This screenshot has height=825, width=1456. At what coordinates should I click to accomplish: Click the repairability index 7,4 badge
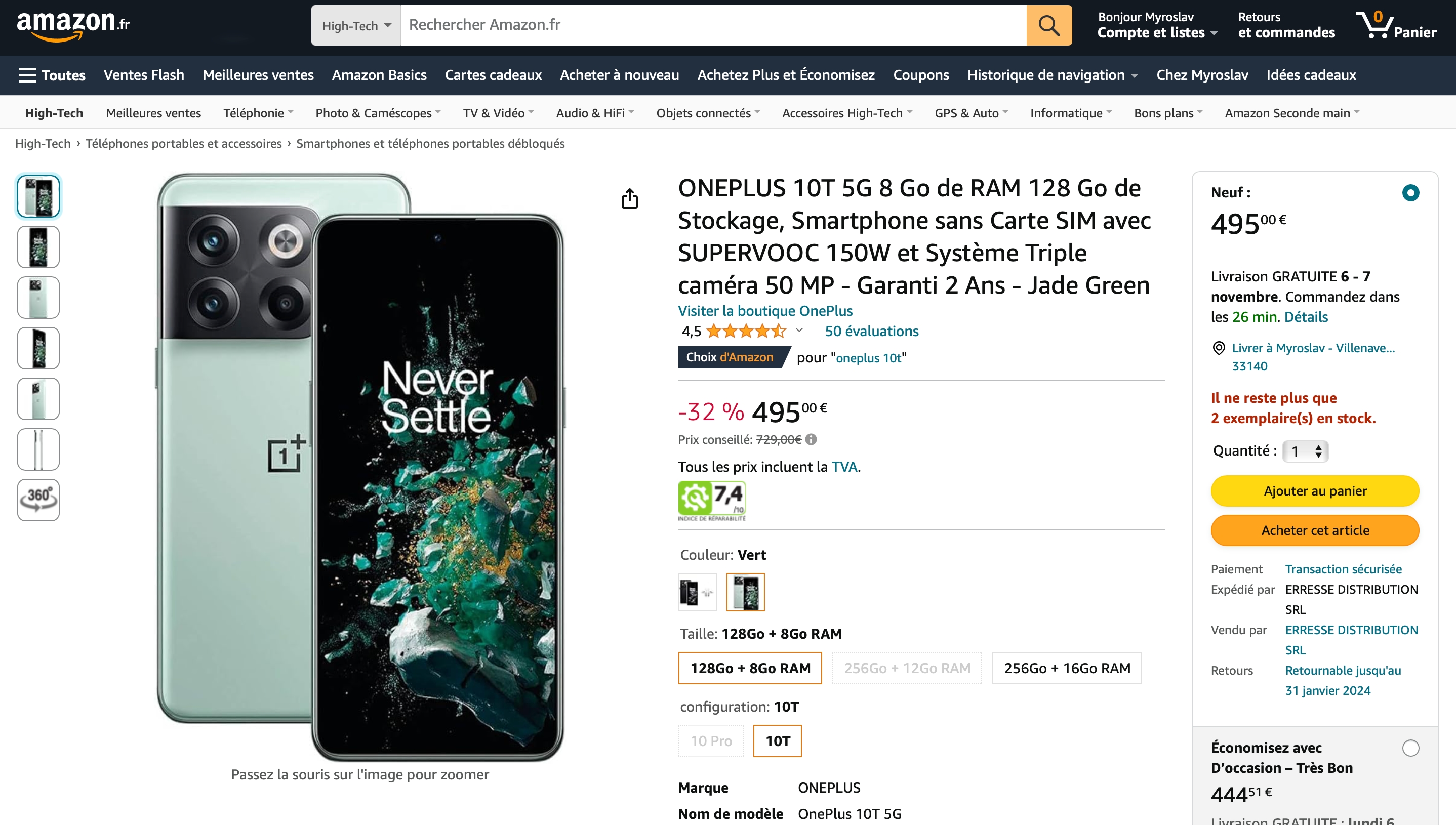(x=712, y=501)
